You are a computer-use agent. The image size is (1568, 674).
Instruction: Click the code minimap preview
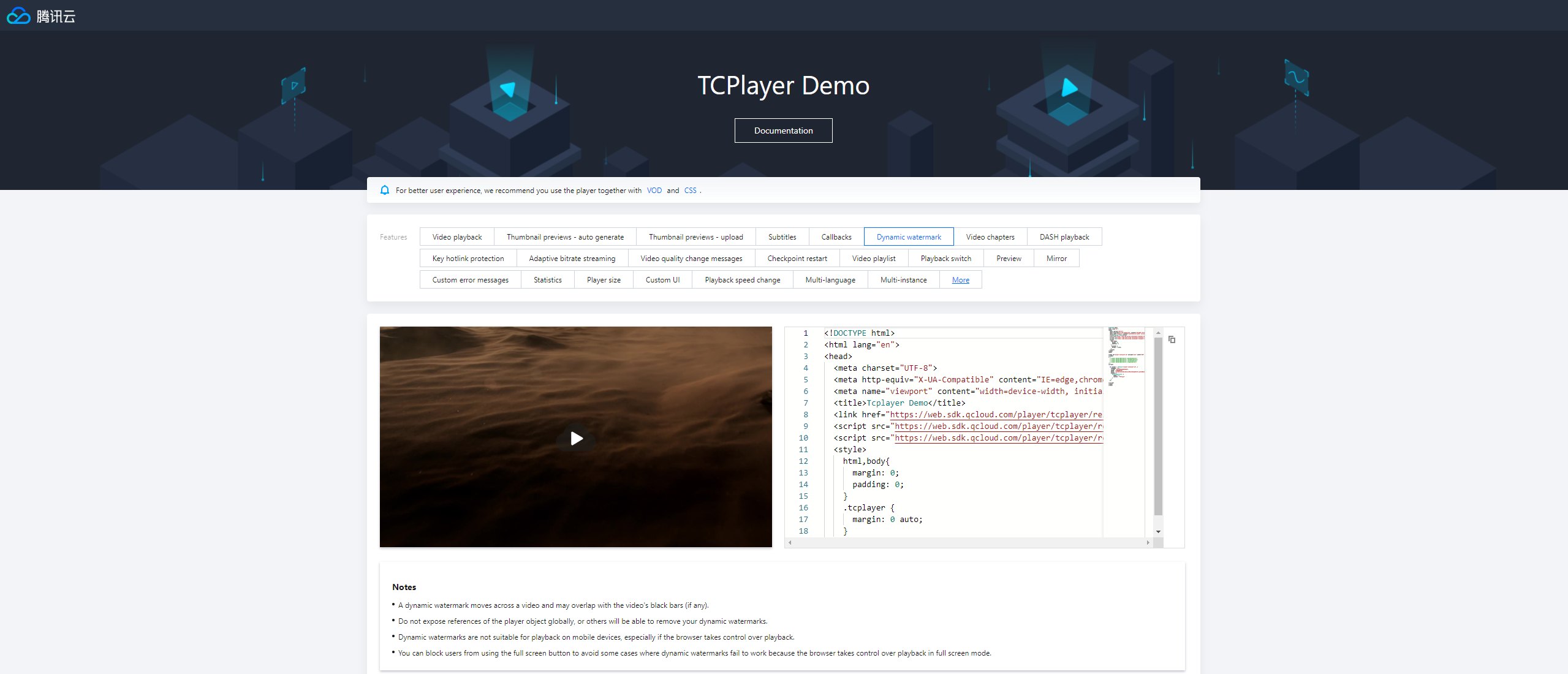pyautogui.click(x=1126, y=357)
